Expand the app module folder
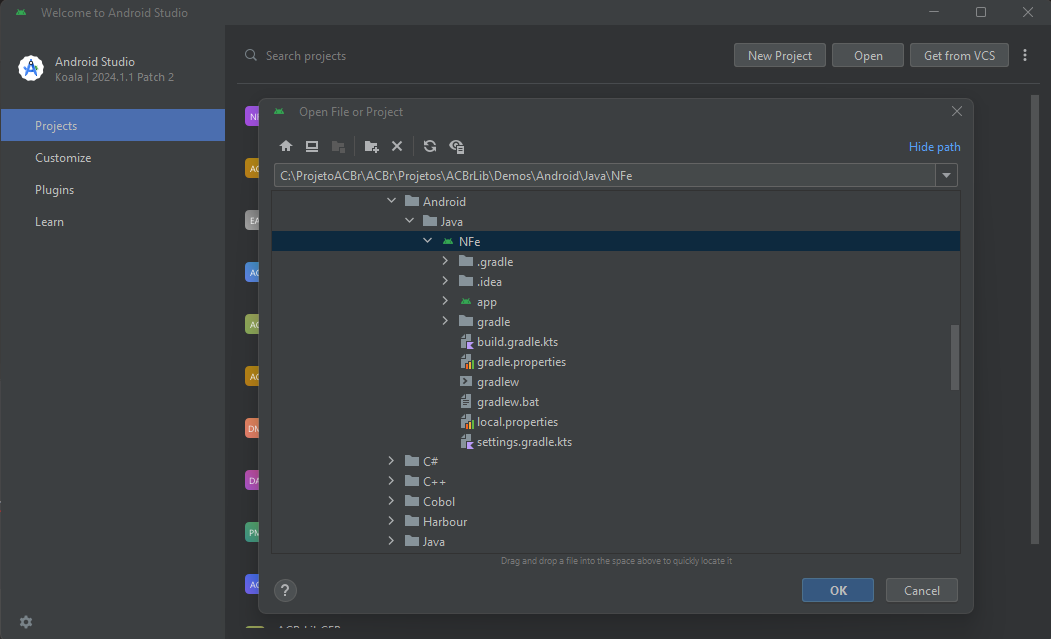The image size is (1051, 639). click(445, 301)
